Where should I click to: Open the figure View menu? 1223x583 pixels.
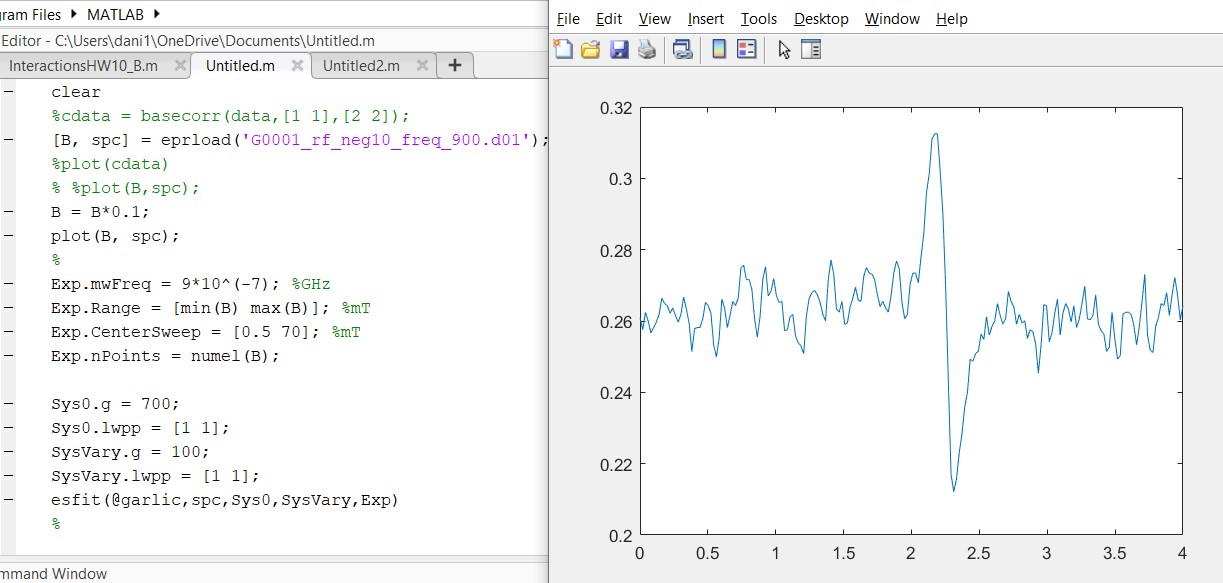(x=655, y=19)
